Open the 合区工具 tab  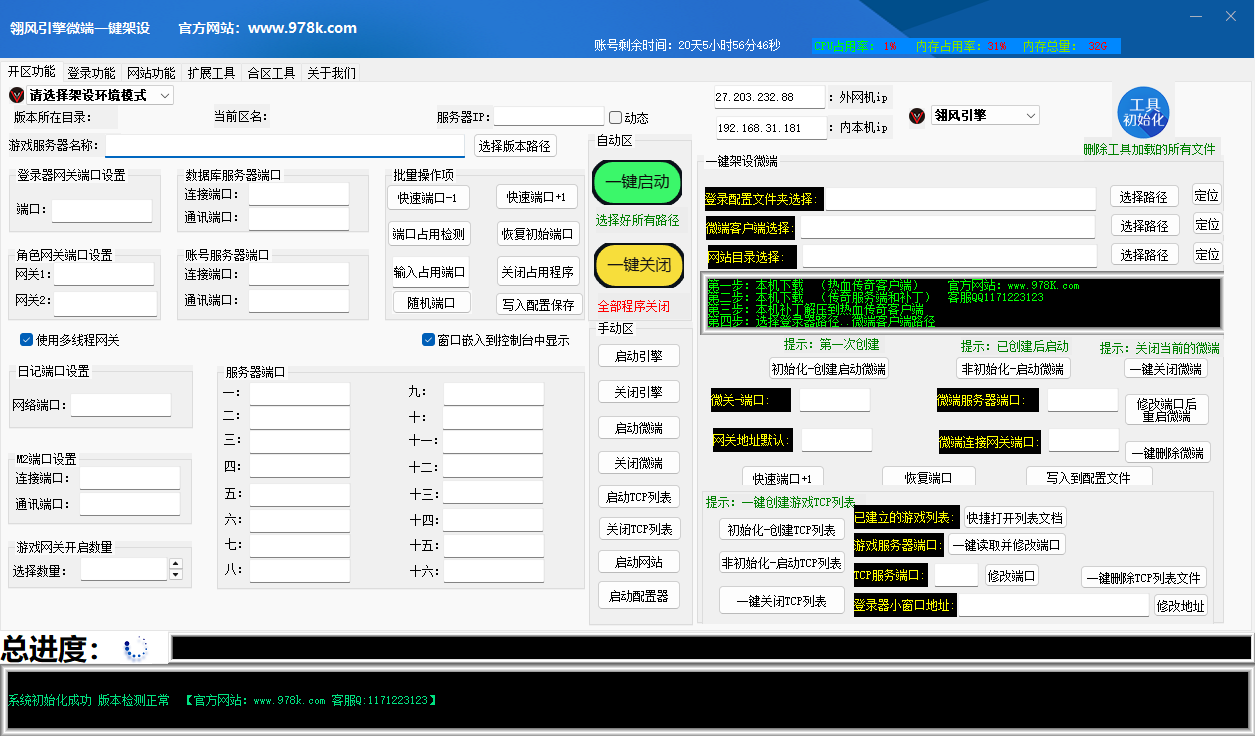(x=271, y=73)
